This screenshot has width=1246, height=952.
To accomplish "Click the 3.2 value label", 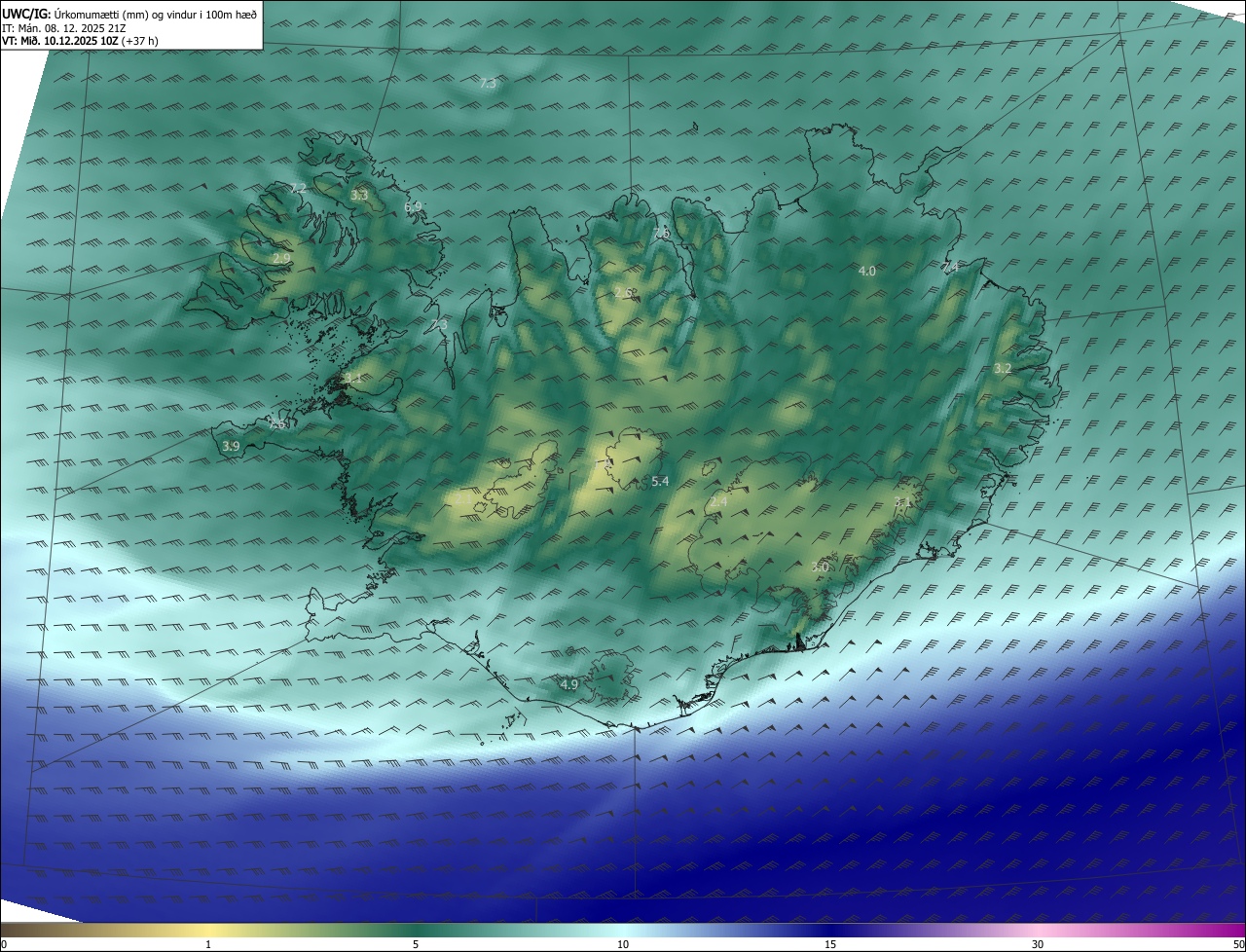I will coord(1003,369).
